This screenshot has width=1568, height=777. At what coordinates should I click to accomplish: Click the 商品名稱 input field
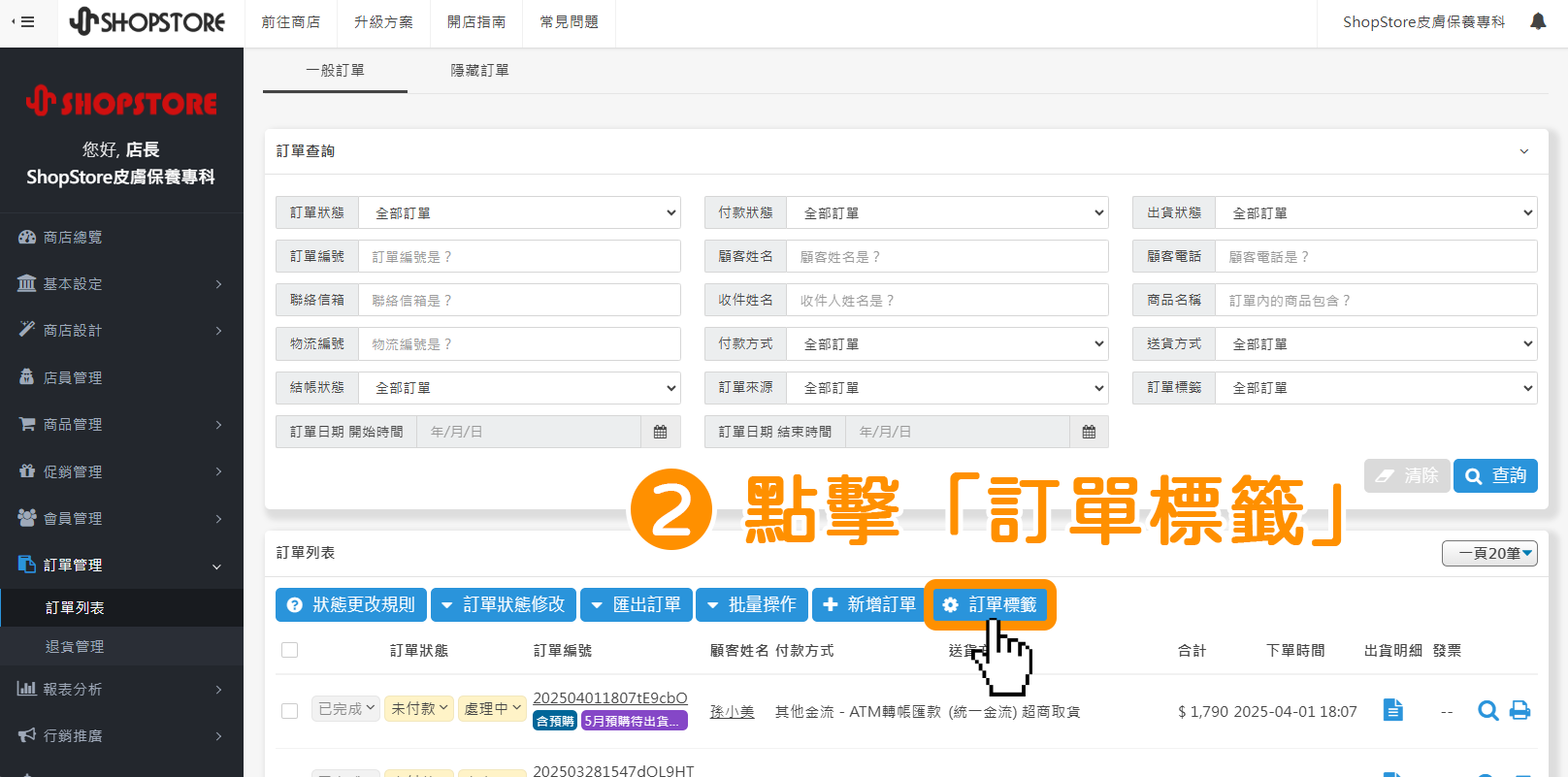(x=1376, y=300)
